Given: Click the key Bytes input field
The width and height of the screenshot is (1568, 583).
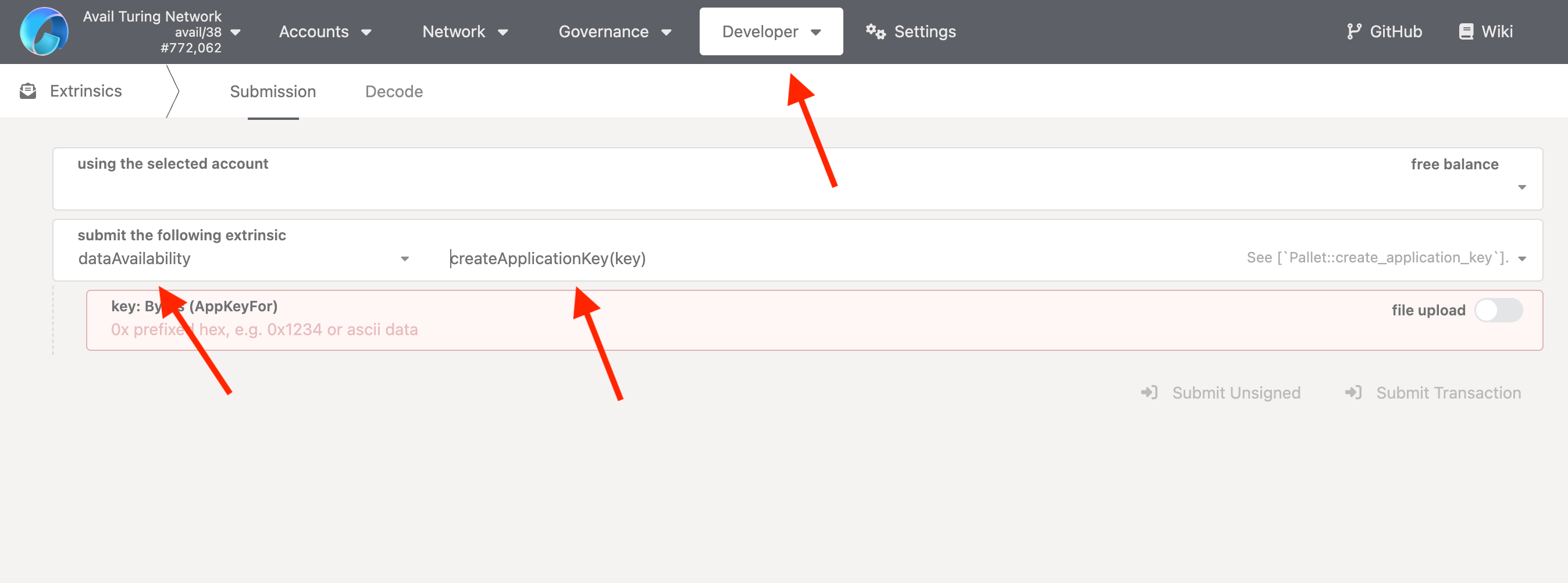Looking at the screenshot, I should click(730, 329).
